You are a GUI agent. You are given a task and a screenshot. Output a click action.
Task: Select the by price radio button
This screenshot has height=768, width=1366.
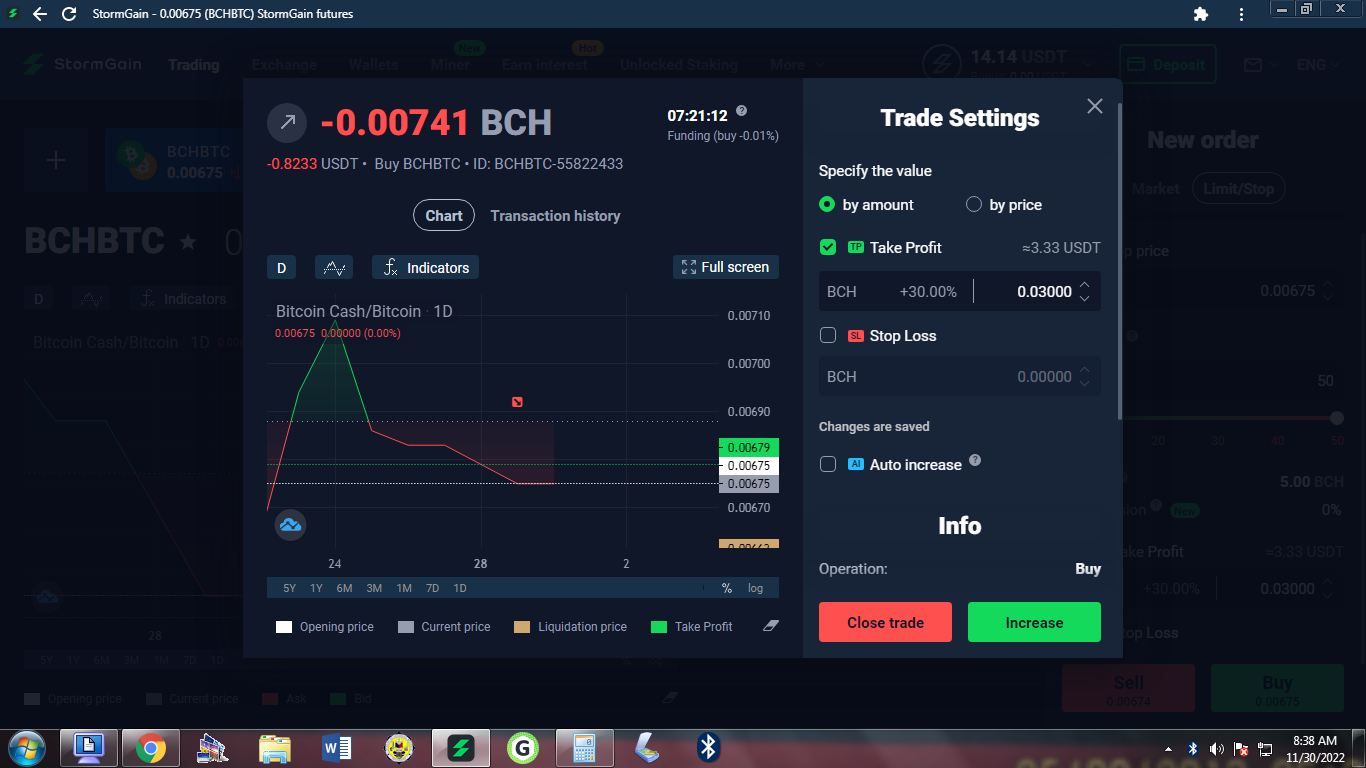[x=974, y=204]
